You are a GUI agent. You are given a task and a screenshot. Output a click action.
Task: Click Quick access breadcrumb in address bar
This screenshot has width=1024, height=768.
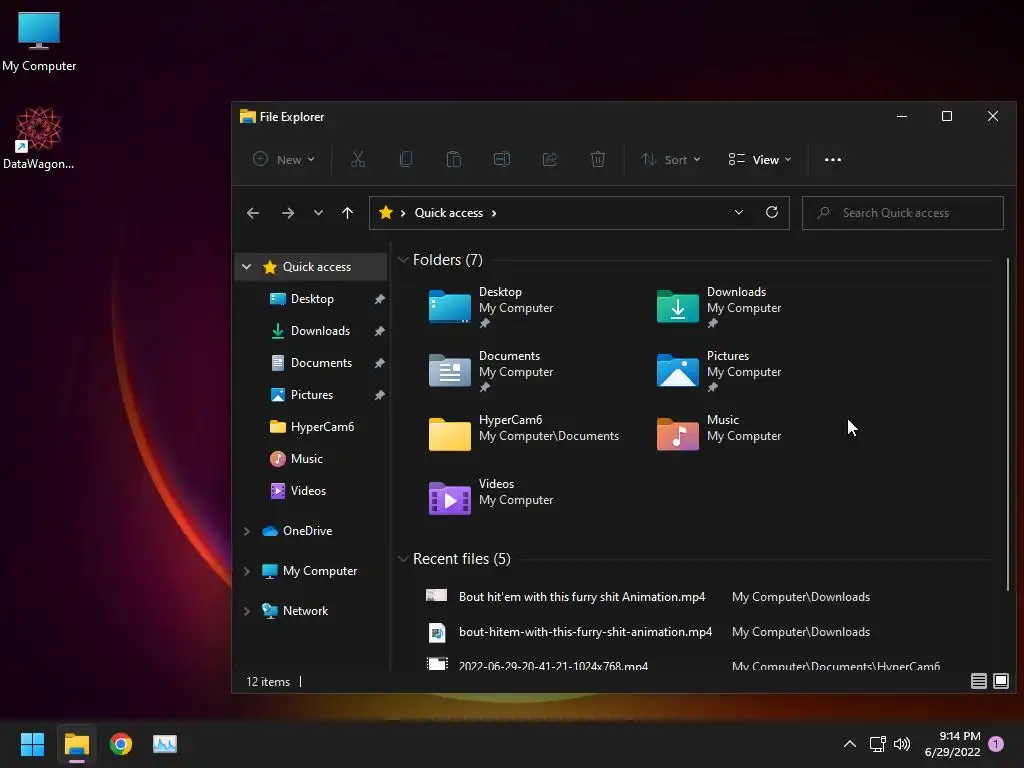coord(449,213)
